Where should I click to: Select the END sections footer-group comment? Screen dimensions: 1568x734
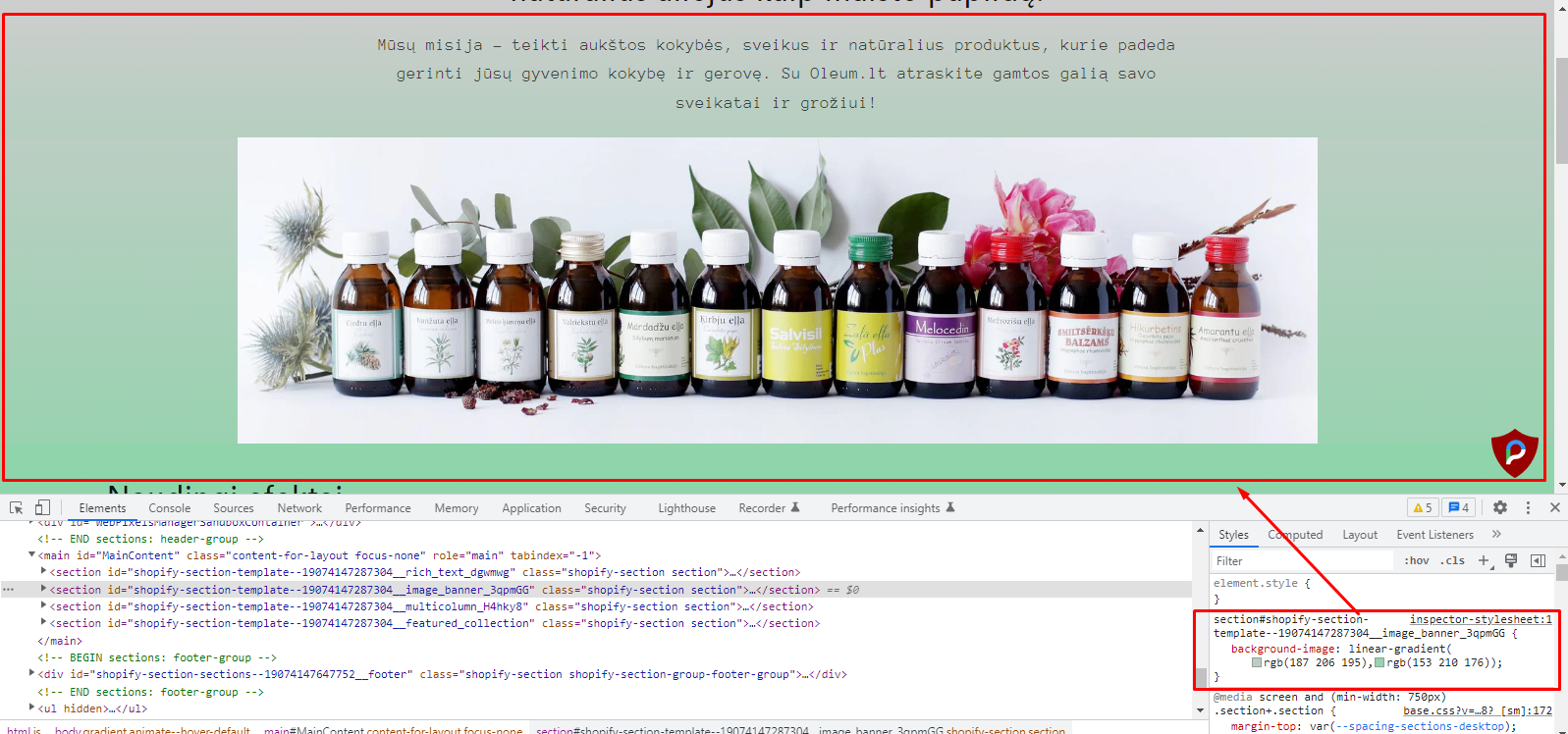[x=150, y=691]
